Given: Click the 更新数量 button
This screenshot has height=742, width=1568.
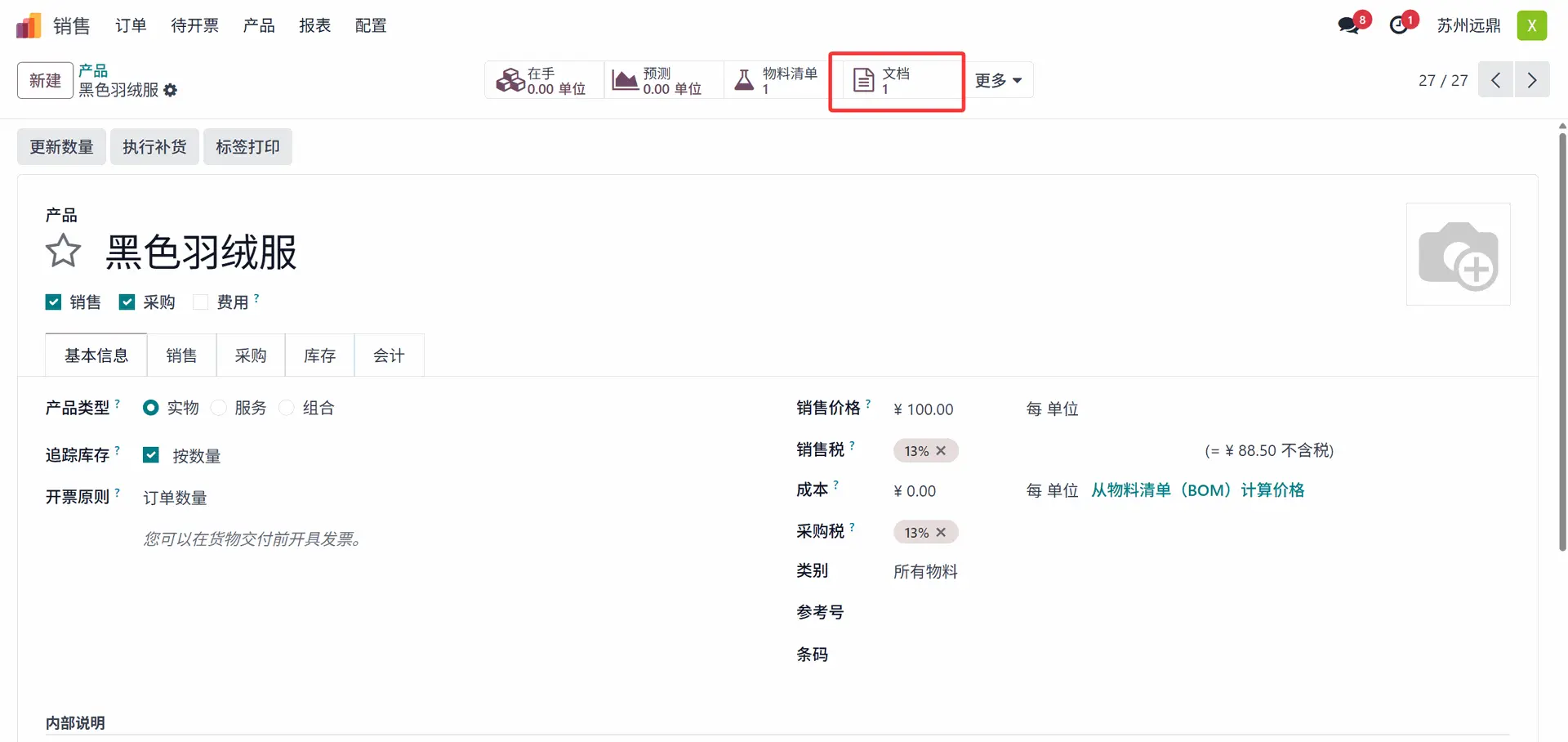Looking at the screenshot, I should (62, 147).
